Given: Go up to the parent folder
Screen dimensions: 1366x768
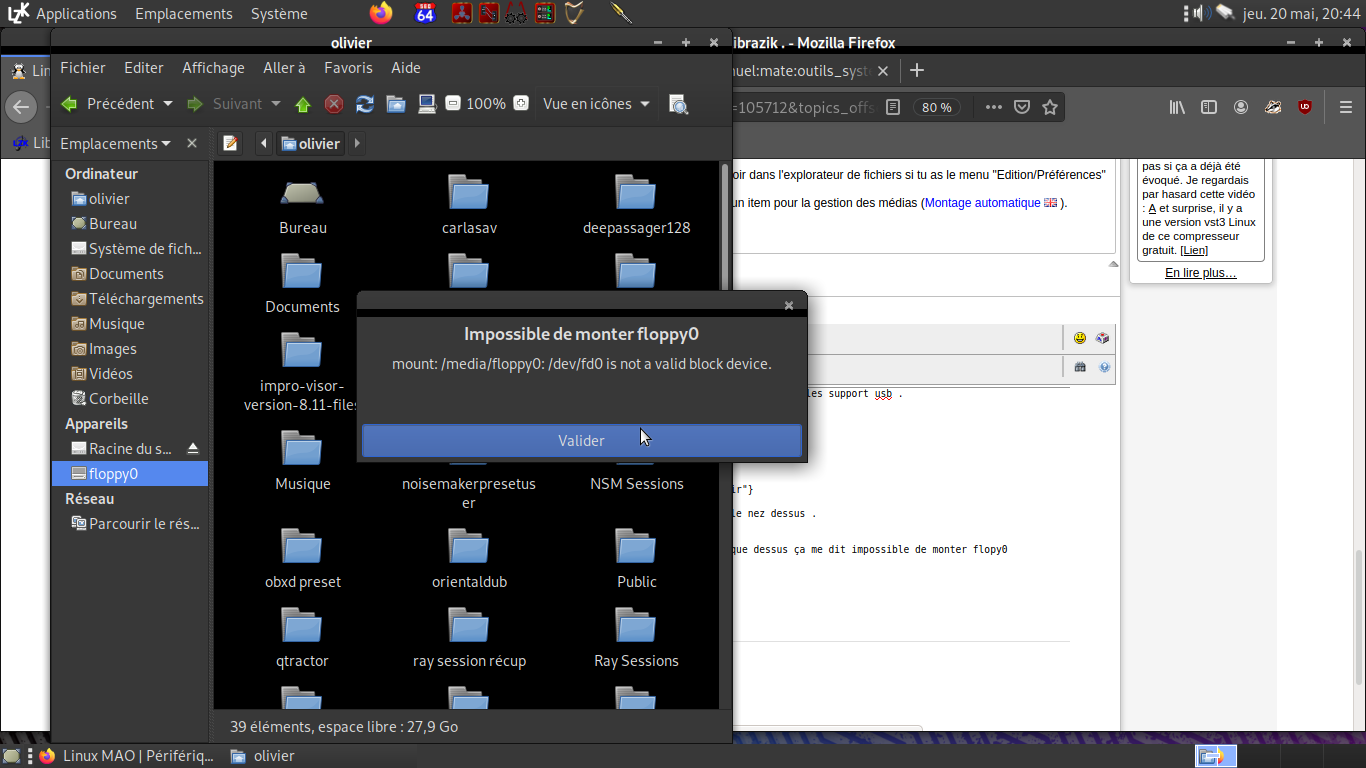Looking at the screenshot, I should coord(303,104).
